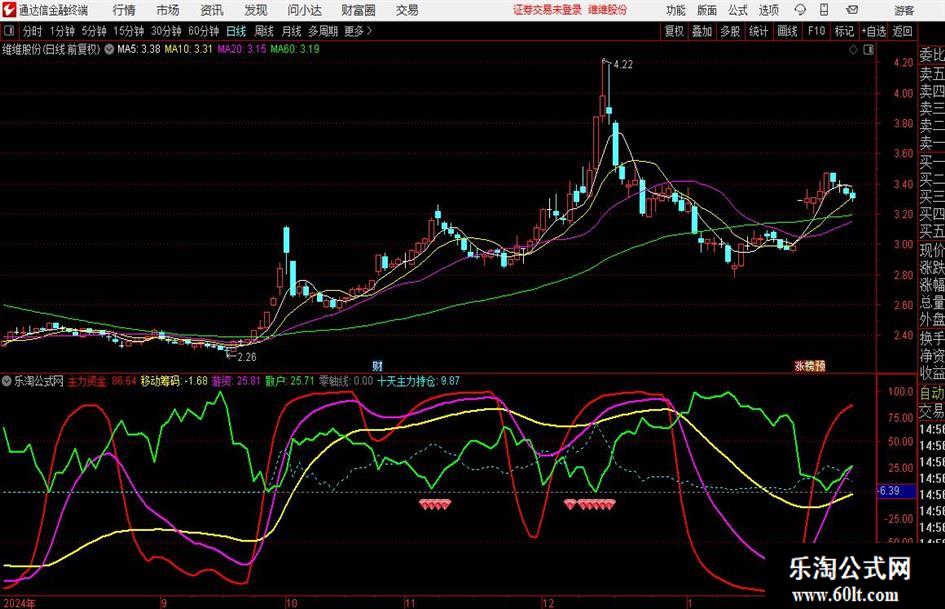Viewport: 945px width, 609px height.
Task: Open the 财富圈 menu
Action: tap(358, 10)
